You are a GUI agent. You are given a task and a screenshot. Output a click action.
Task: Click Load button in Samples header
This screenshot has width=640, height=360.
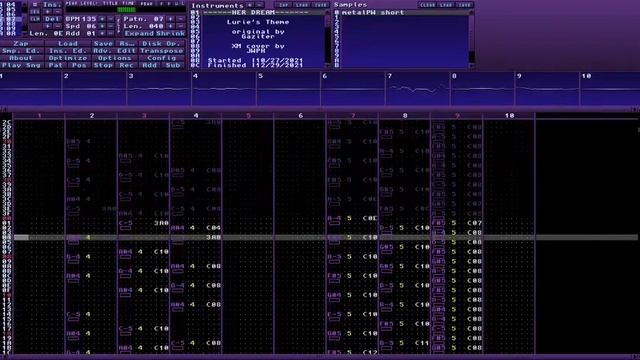pyautogui.click(x=446, y=5)
